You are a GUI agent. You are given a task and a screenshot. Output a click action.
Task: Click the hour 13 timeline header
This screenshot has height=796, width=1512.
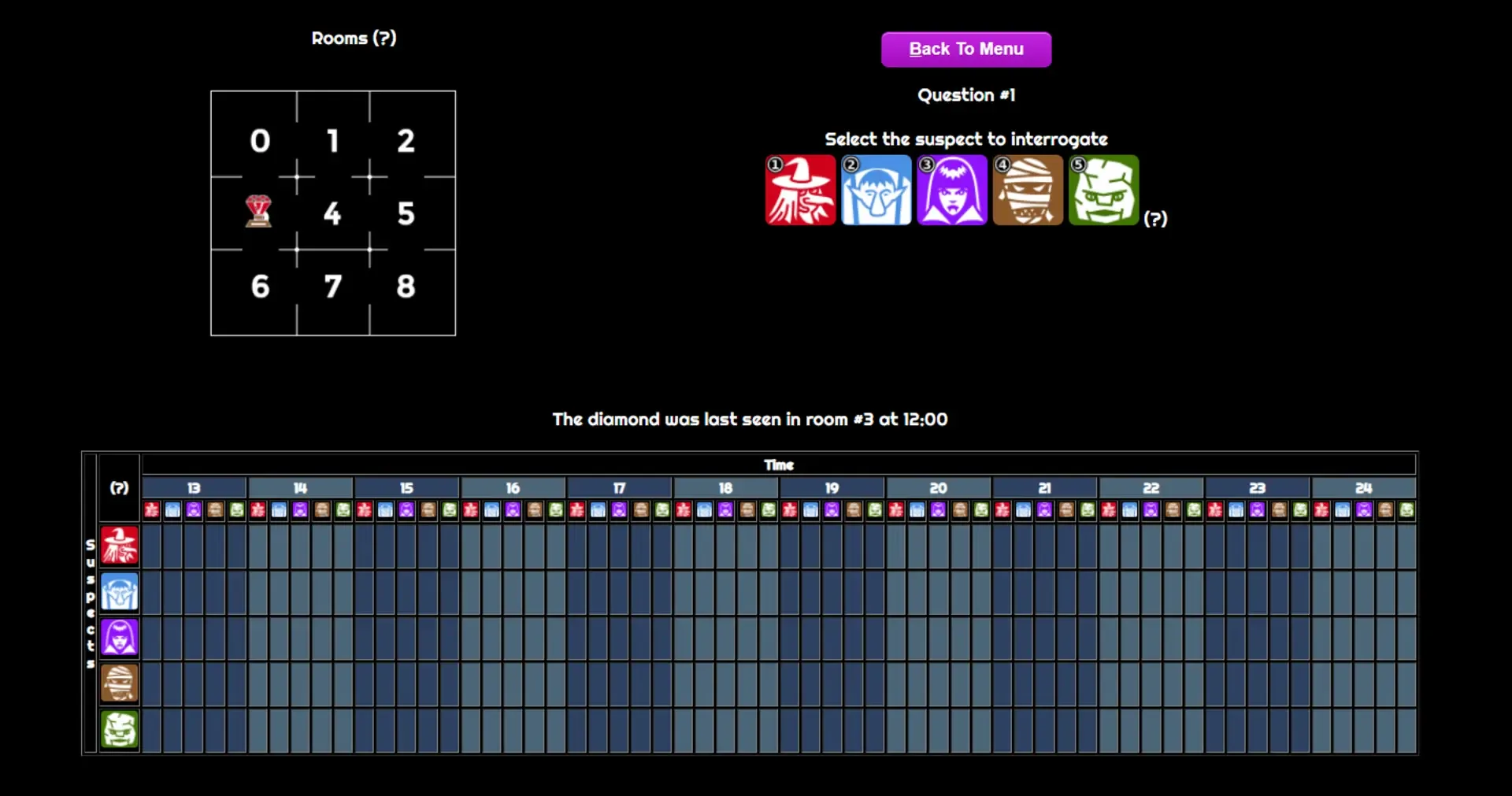[x=194, y=488]
